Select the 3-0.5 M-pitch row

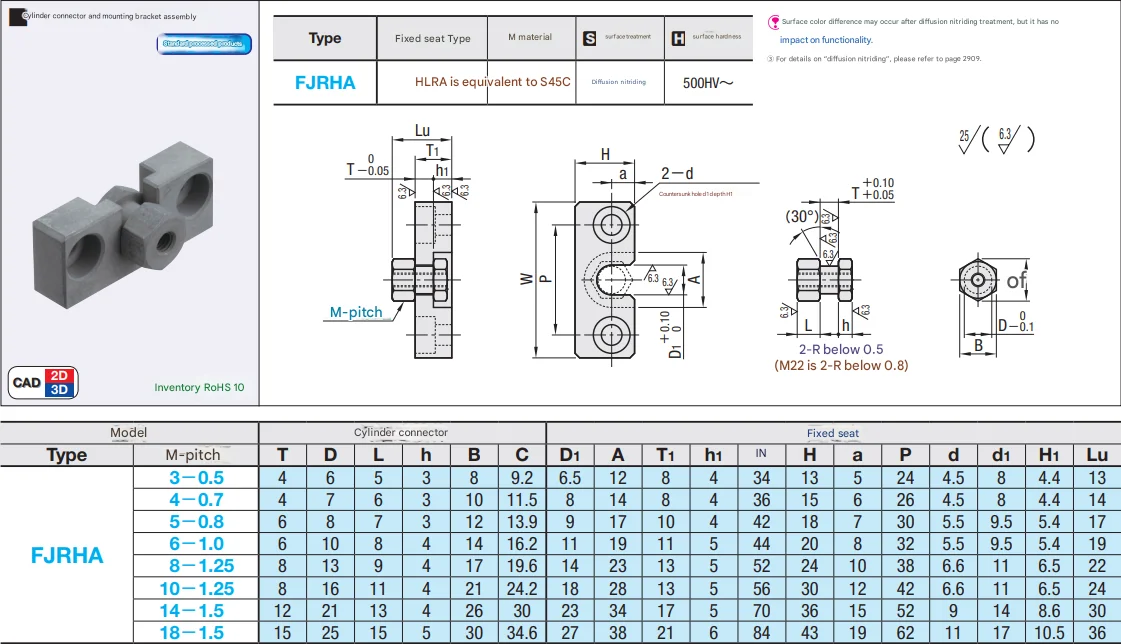tap(196, 477)
